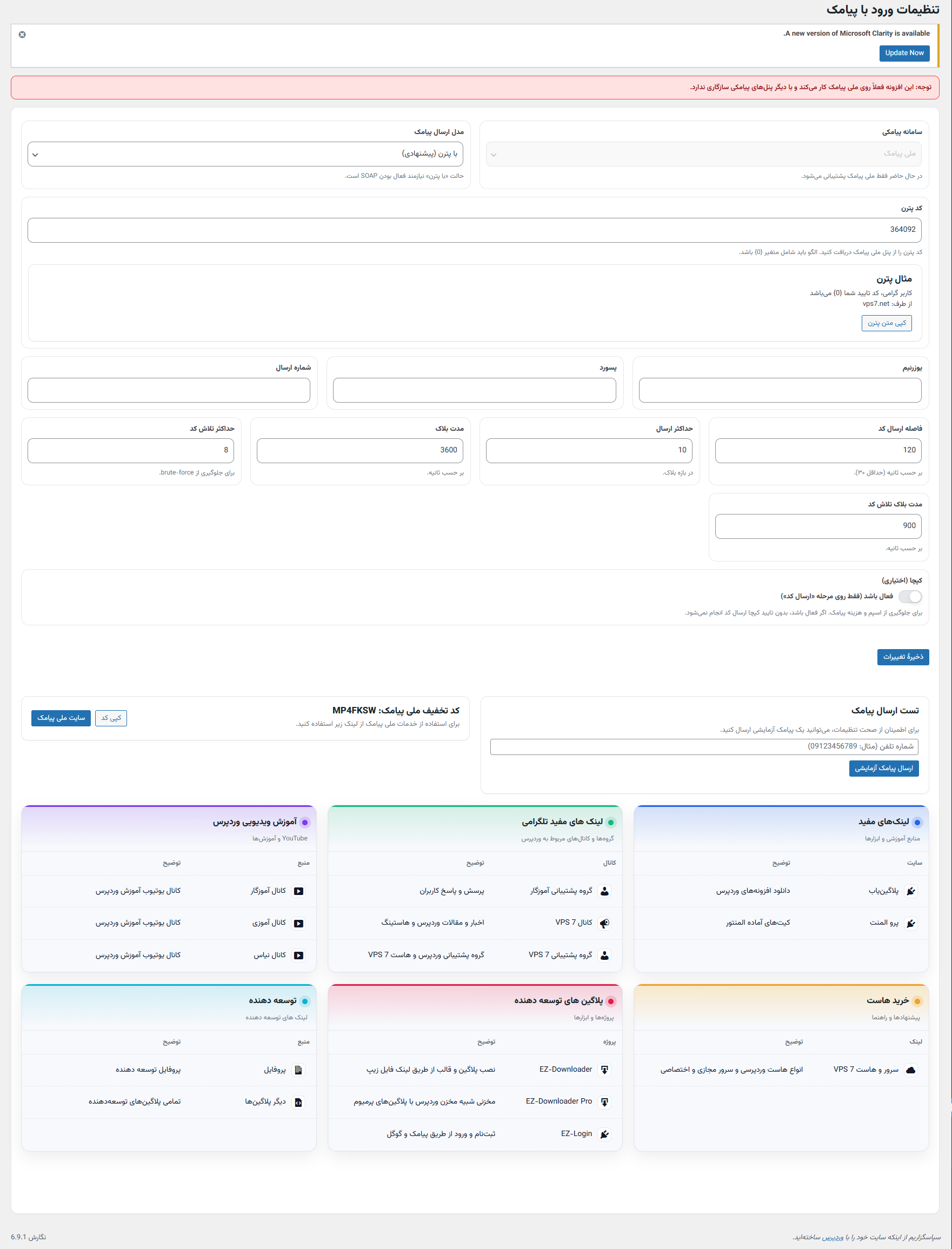Image resolution: width=952 pixels, height=1249 pixels.
Task: Click the Update Now button
Action: [x=904, y=52]
